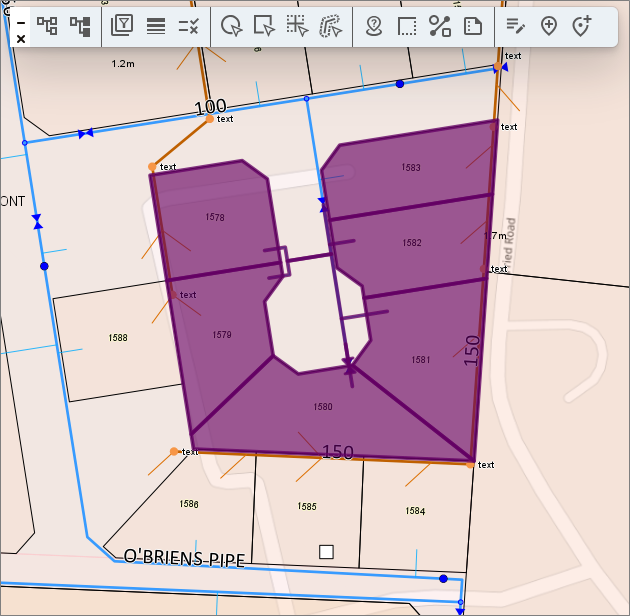Click the list lines icon

156,26
